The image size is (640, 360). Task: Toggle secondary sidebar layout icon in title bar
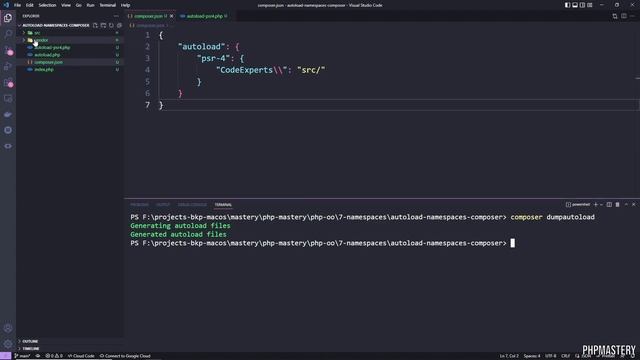[582, 5]
